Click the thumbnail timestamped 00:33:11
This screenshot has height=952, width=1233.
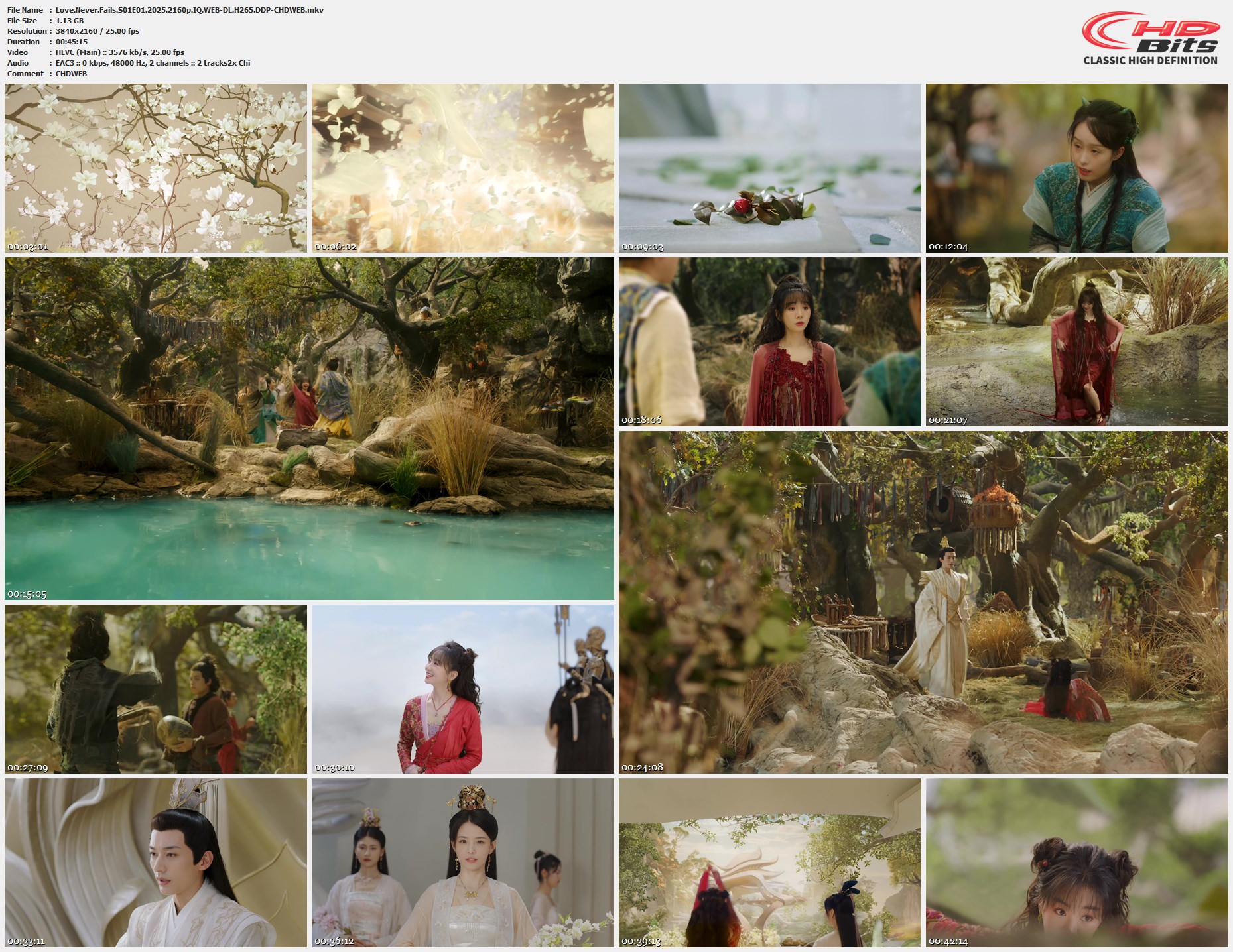click(x=156, y=863)
